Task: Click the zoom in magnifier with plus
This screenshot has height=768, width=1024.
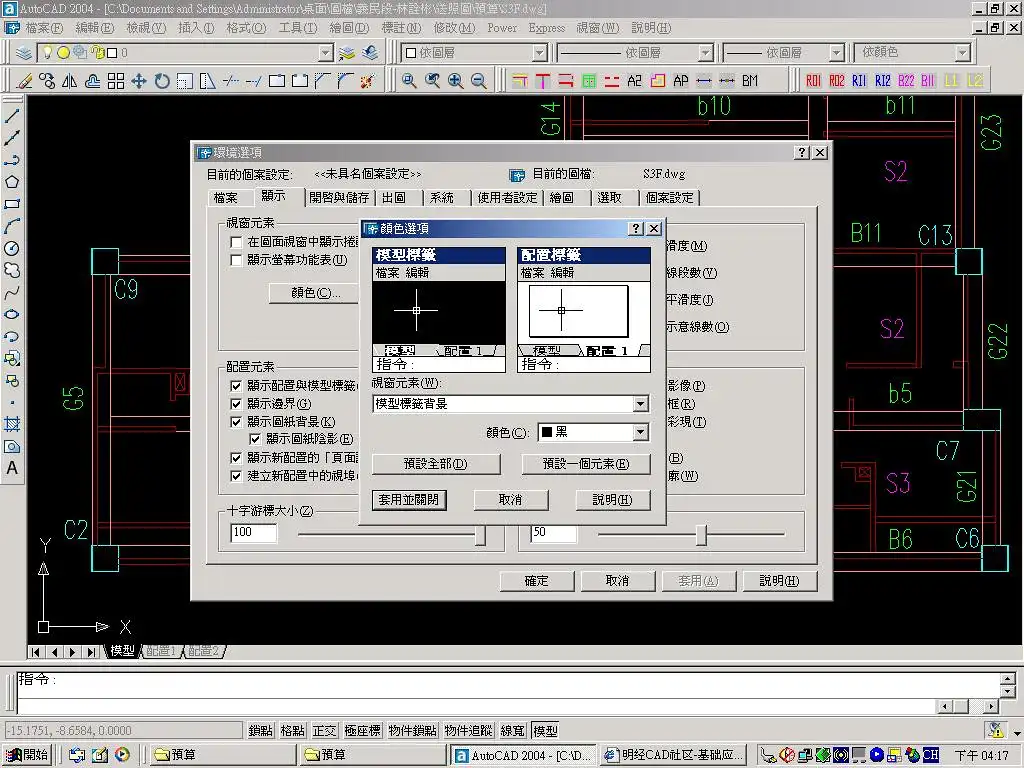Action: (x=455, y=81)
